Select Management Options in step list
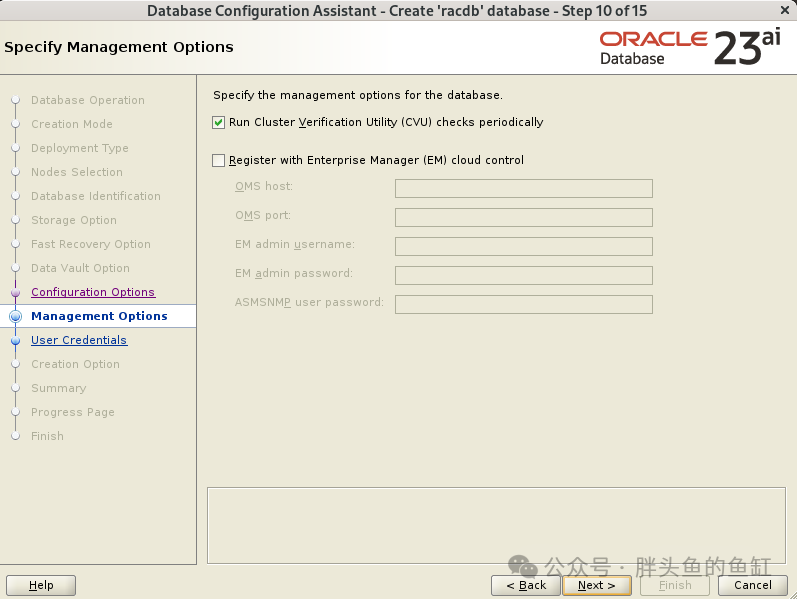 (99, 316)
